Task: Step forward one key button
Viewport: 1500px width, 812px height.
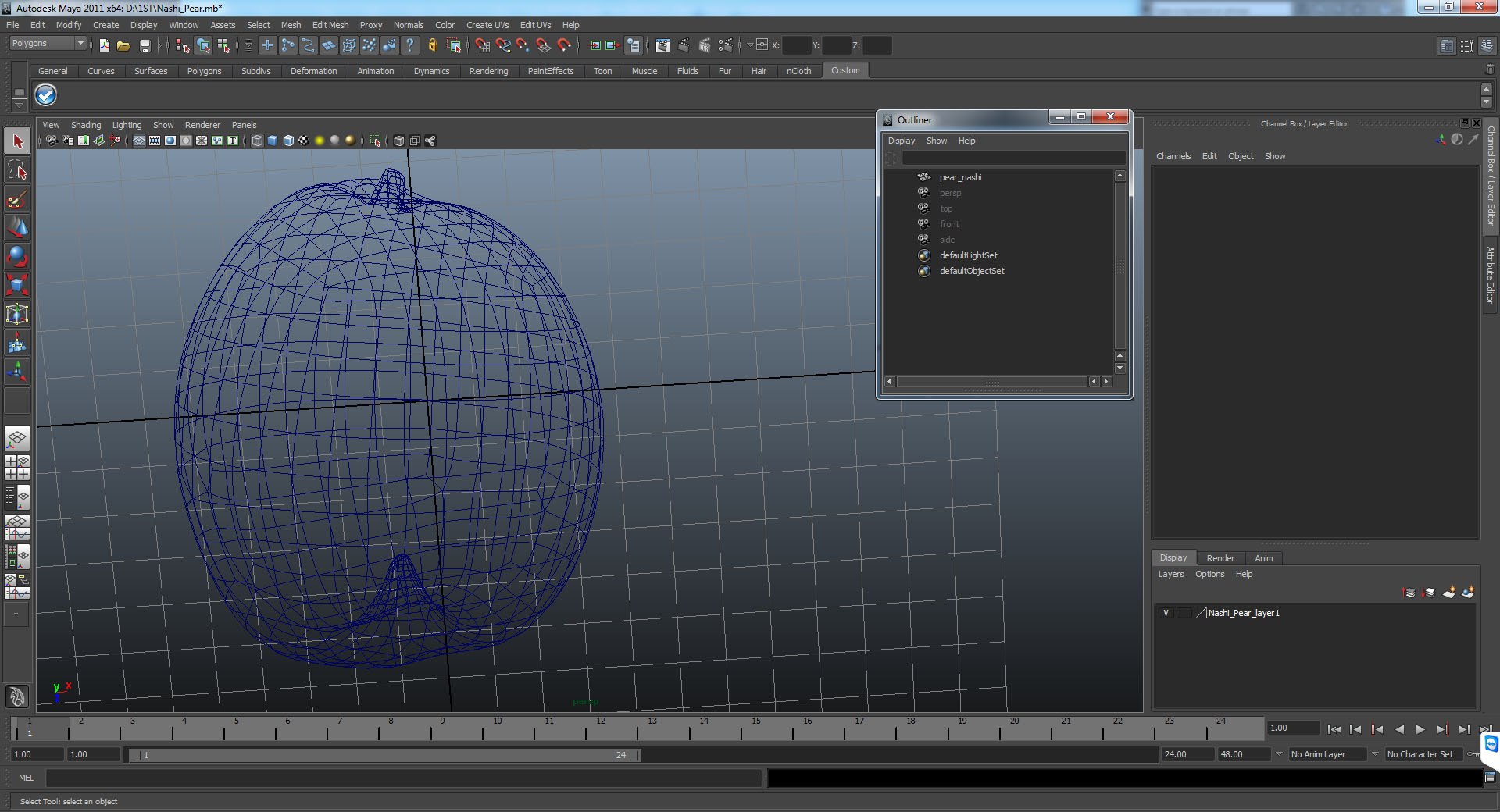Action: click(x=1442, y=729)
